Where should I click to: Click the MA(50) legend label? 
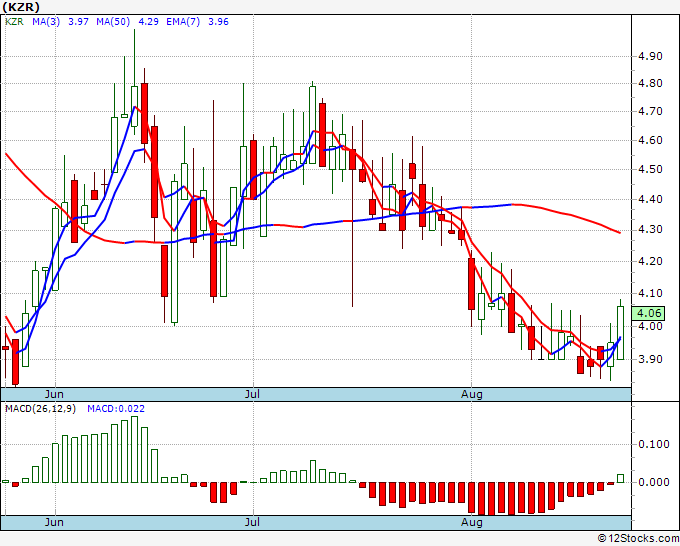click(113, 22)
